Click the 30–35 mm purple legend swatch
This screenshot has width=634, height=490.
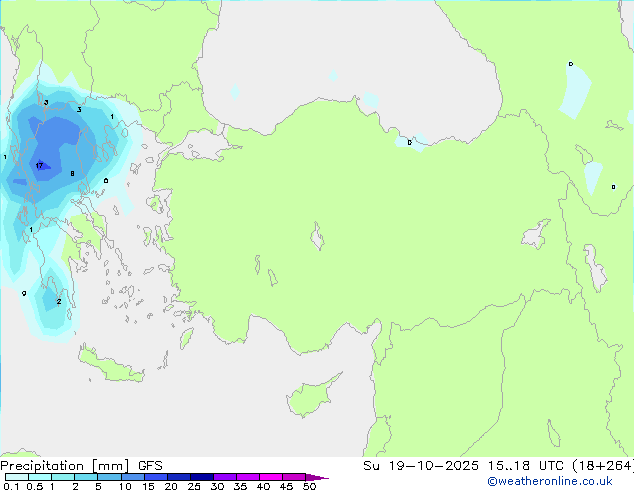click(x=224, y=477)
